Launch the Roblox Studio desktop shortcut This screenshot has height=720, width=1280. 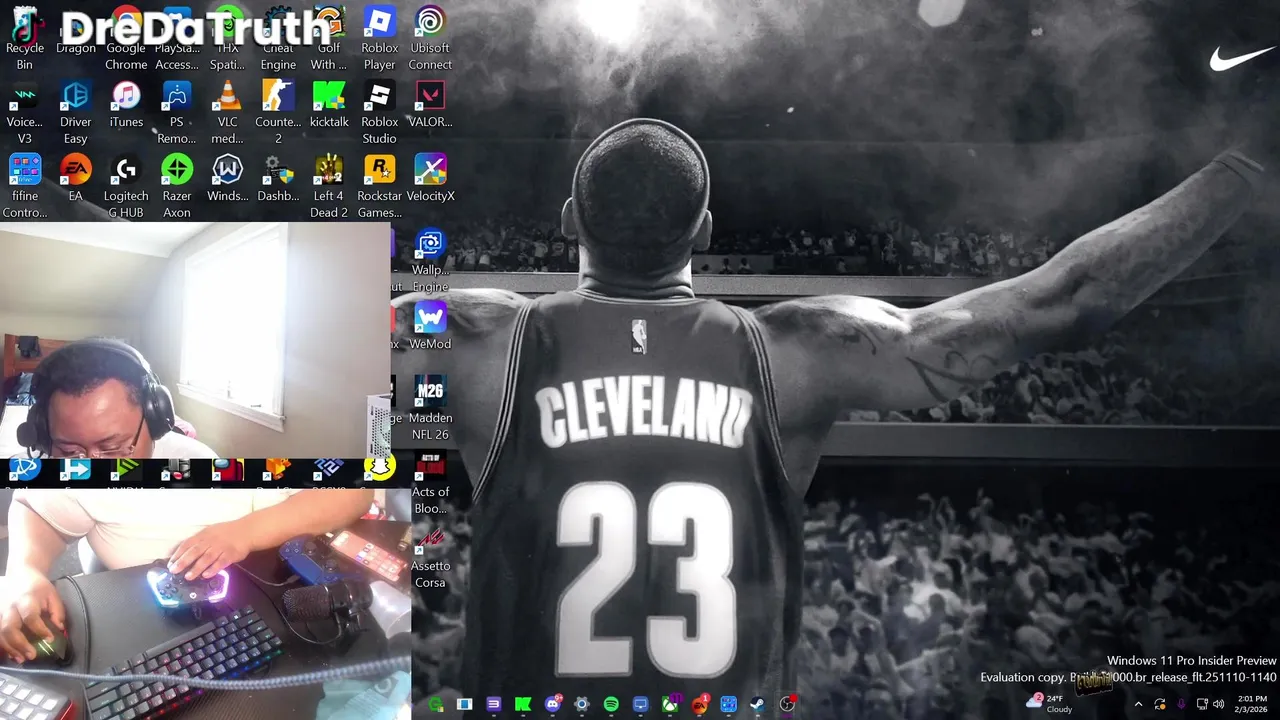click(x=380, y=113)
